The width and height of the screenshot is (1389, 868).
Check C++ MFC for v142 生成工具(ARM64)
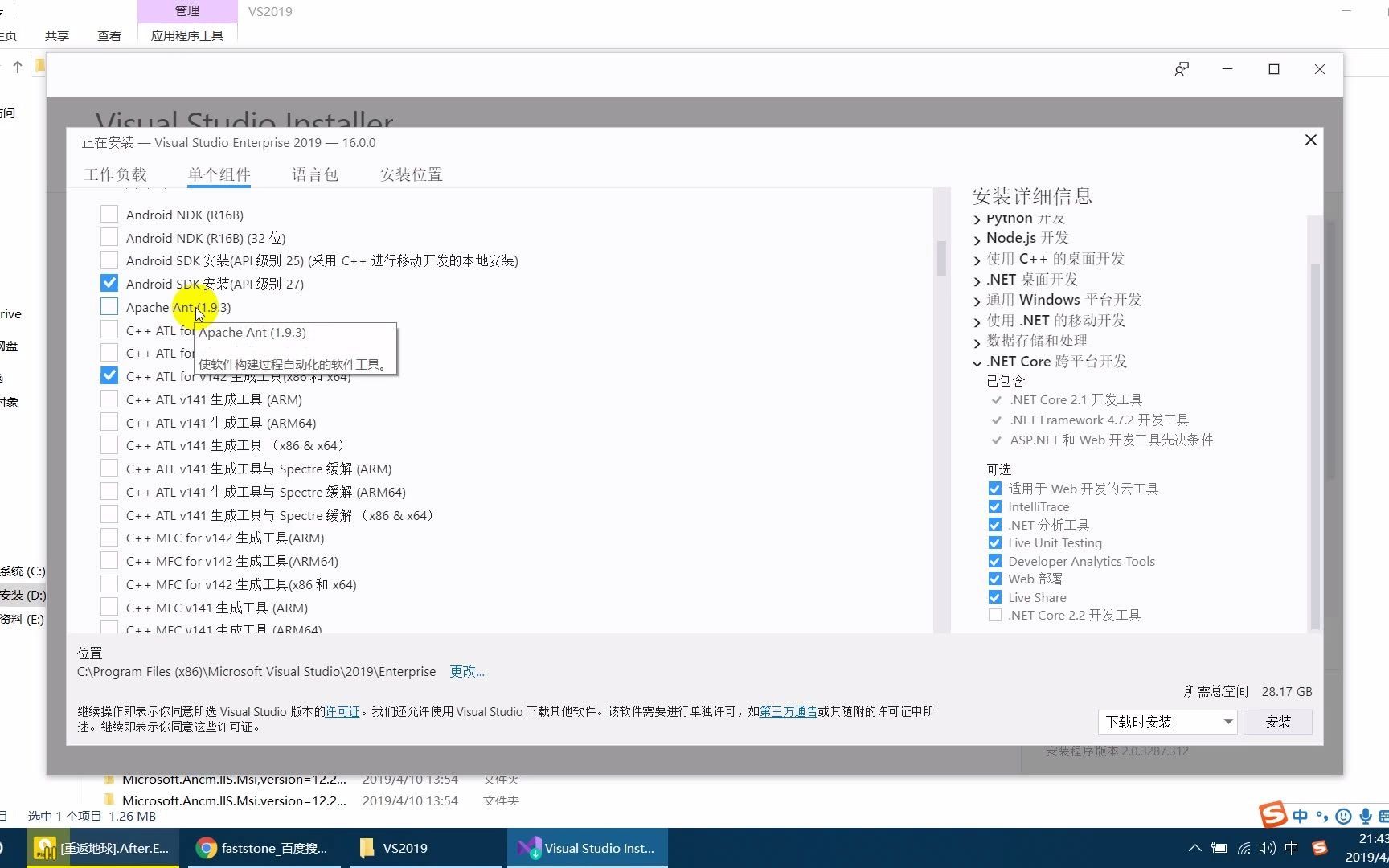[109, 560]
